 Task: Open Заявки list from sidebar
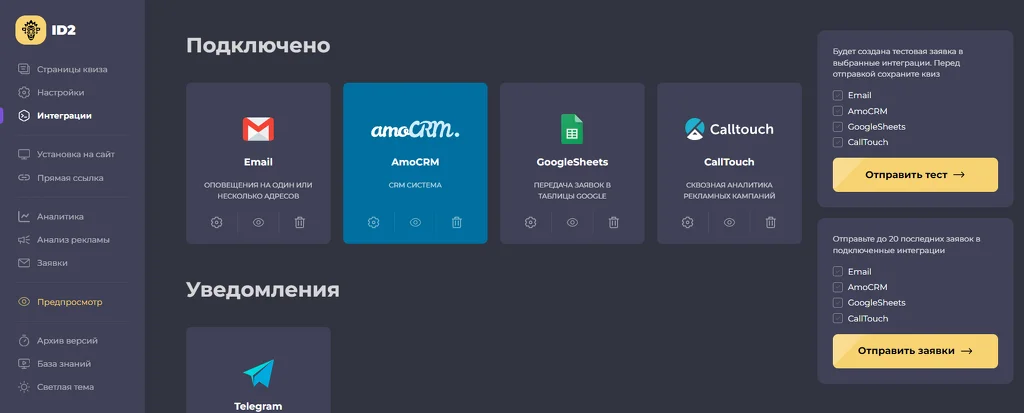tap(52, 263)
